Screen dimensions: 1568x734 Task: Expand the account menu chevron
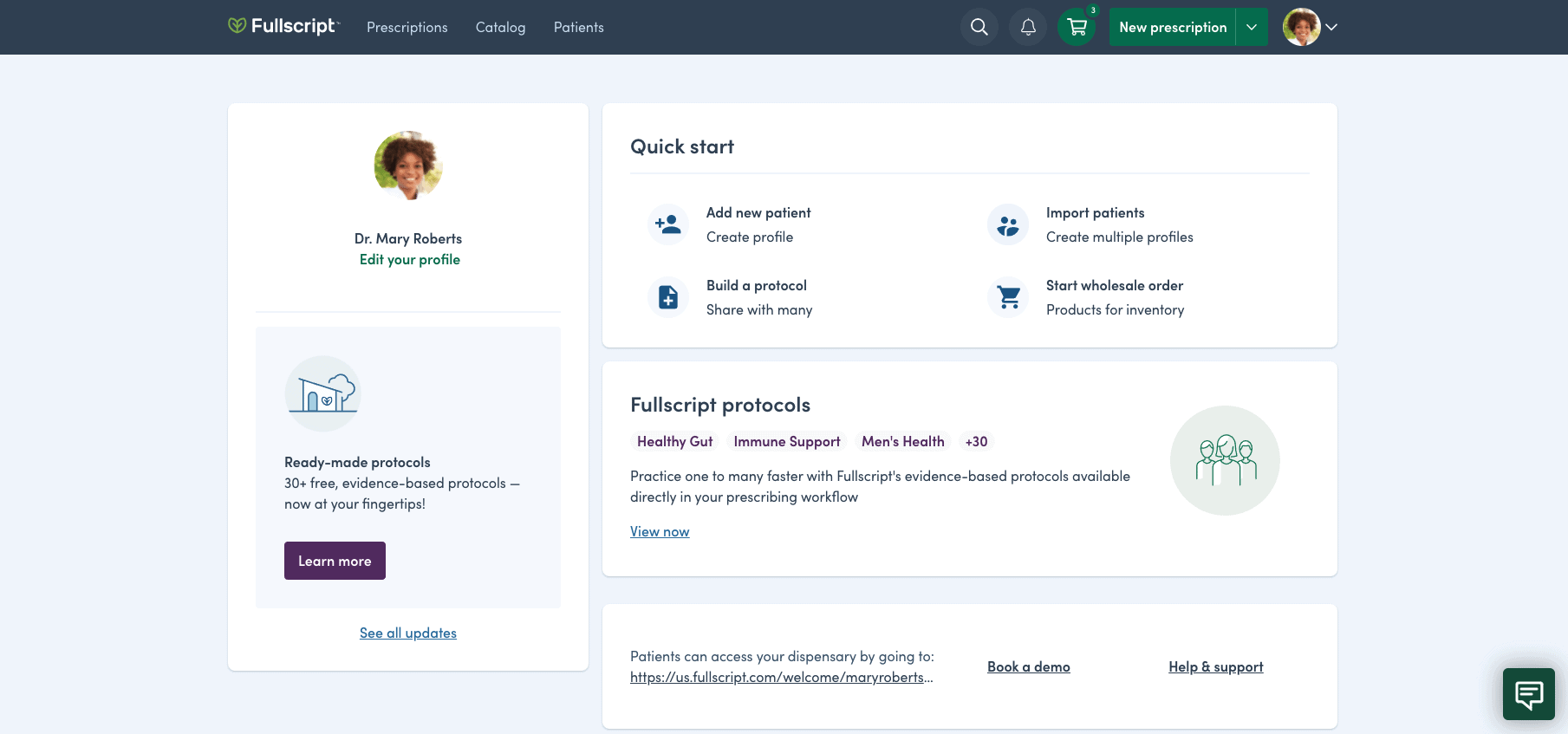coord(1331,27)
